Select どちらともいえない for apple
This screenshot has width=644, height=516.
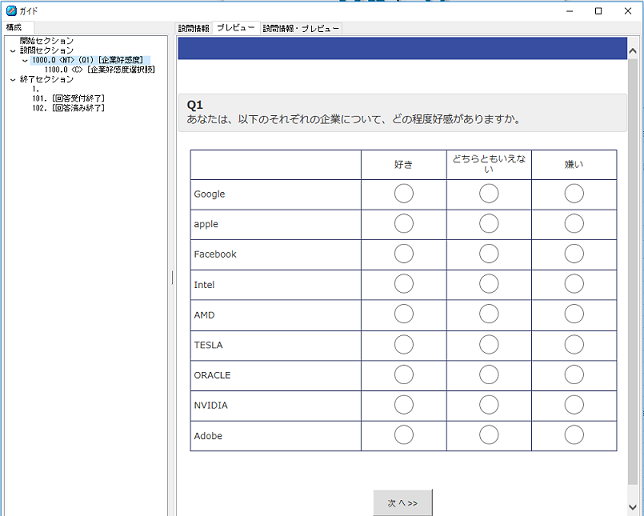(489, 223)
